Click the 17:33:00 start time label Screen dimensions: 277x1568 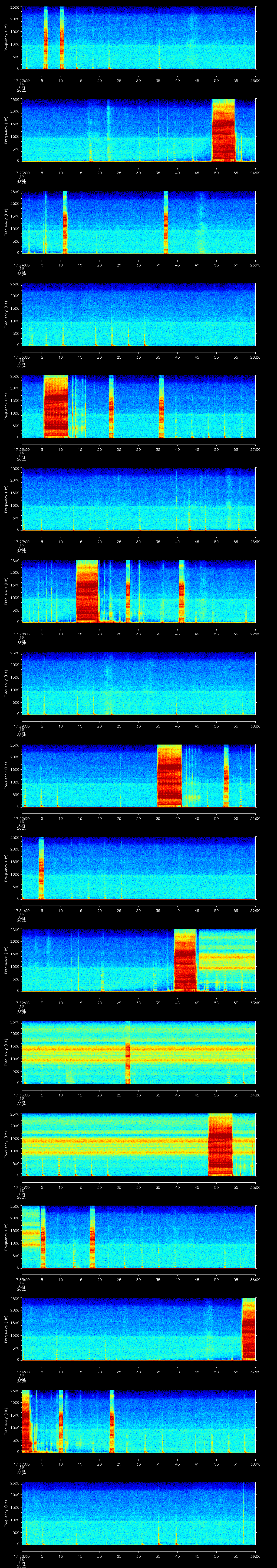21,1095
